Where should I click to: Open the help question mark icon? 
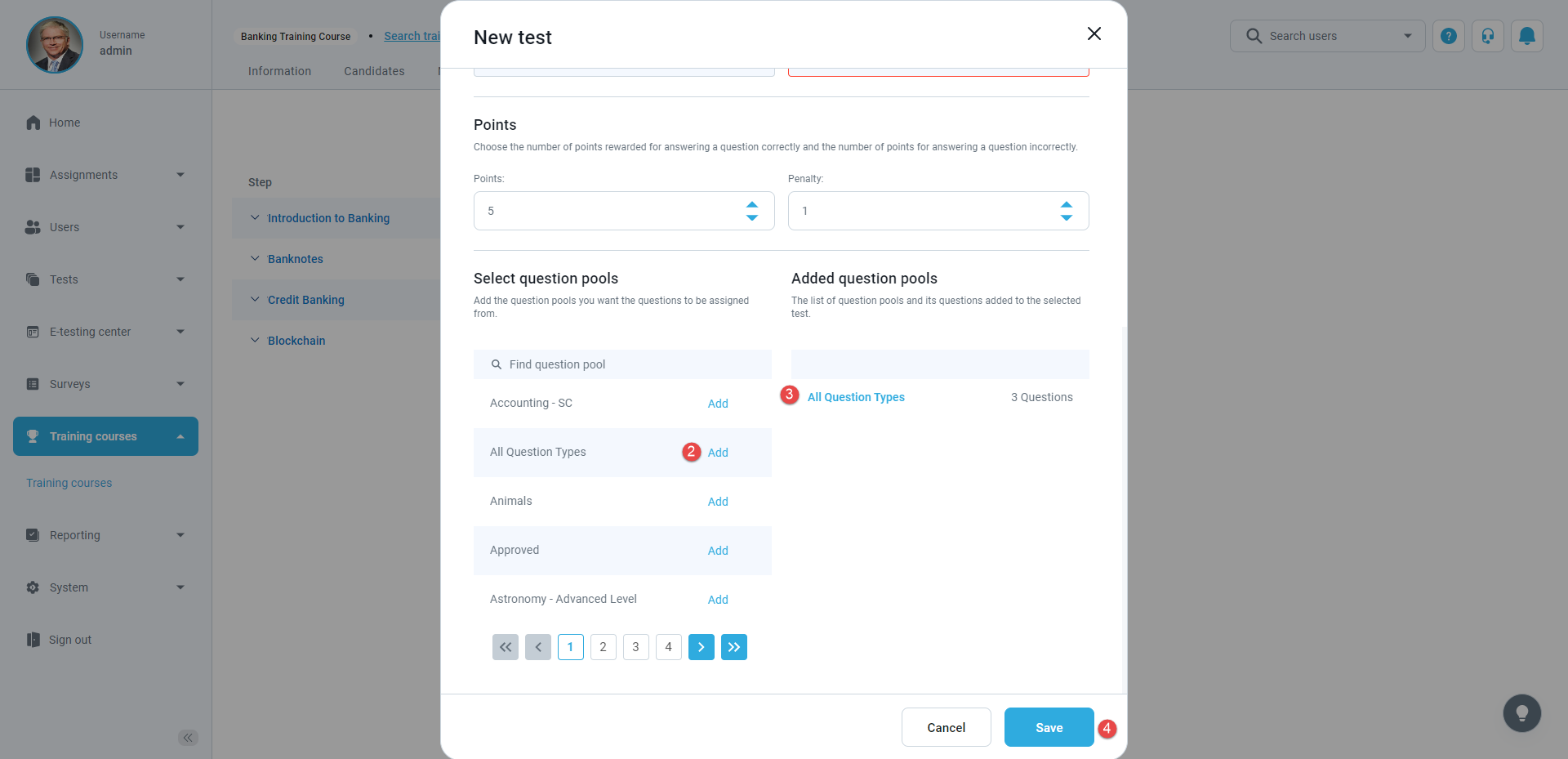coord(1448,36)
